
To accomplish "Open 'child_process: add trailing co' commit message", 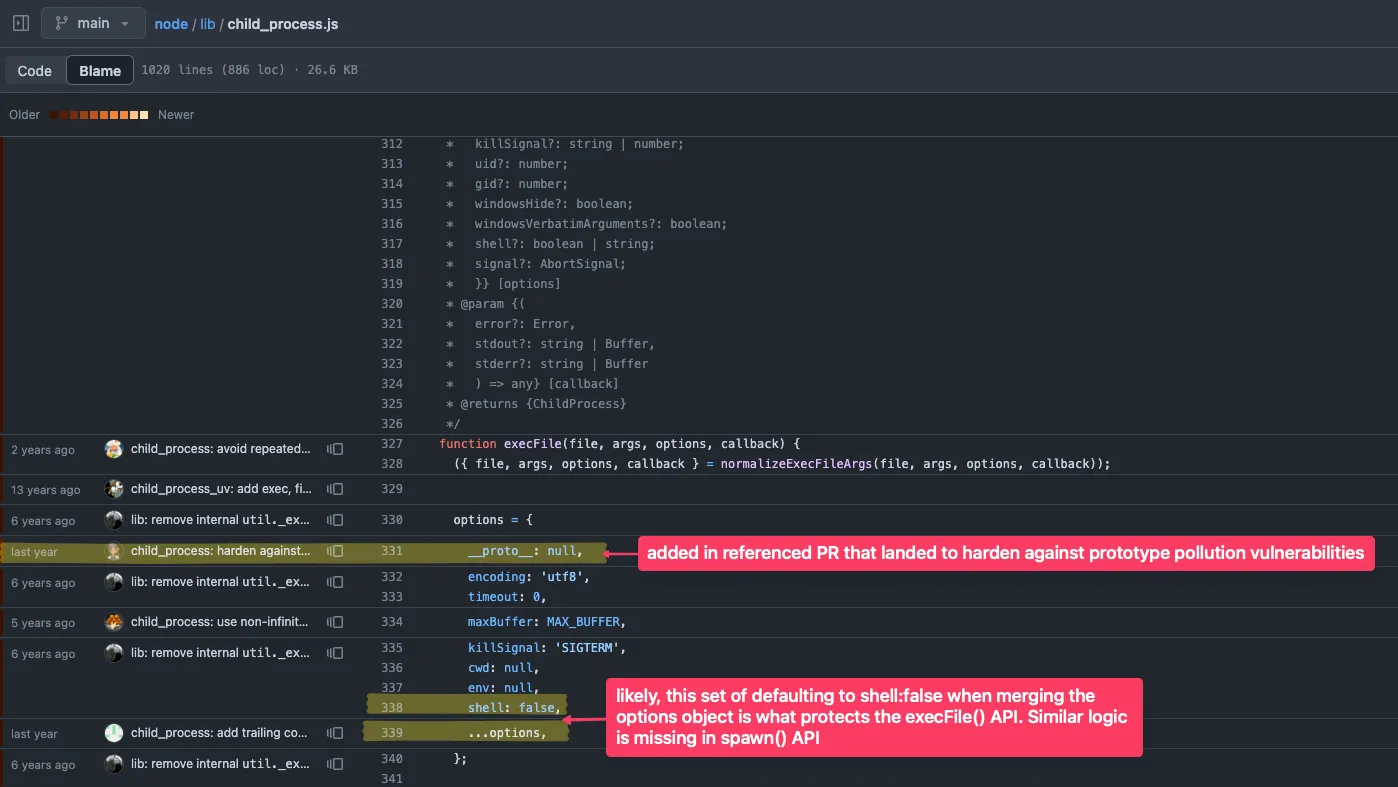I will [220, 733].
